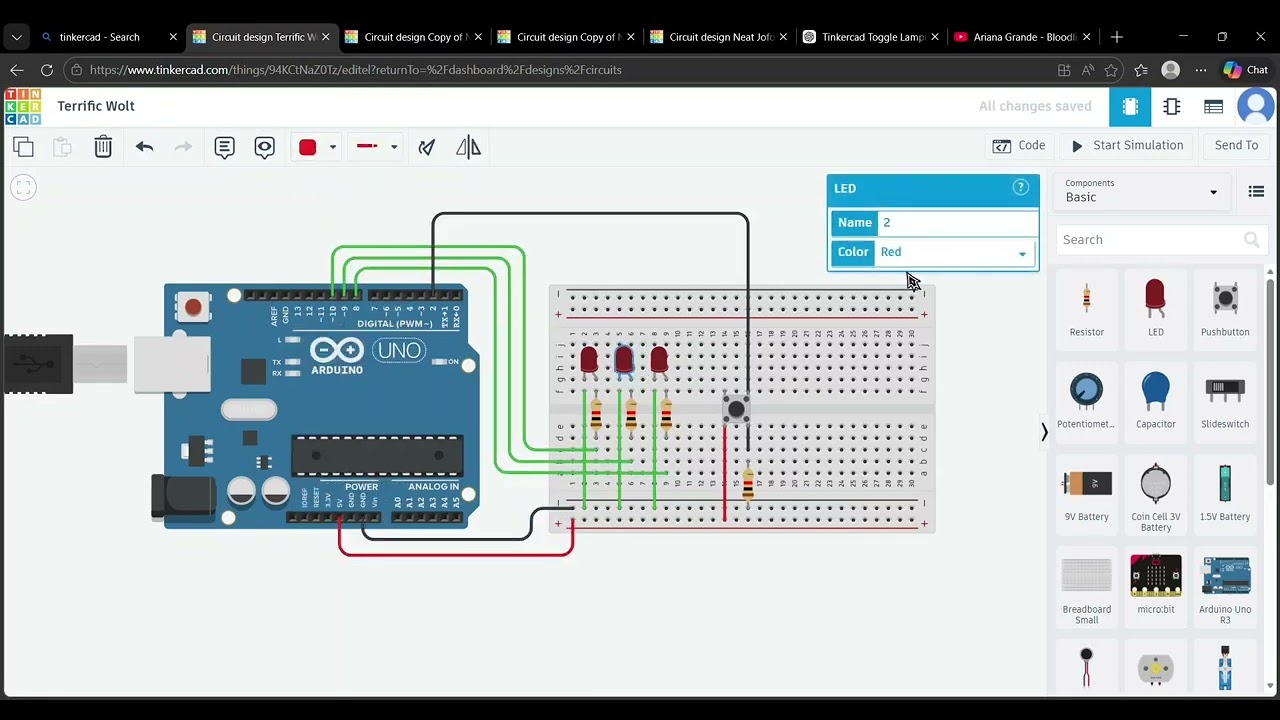Select the LED component in the panel
Screen dimensions: 1280x720
[x=1156, y=308]
